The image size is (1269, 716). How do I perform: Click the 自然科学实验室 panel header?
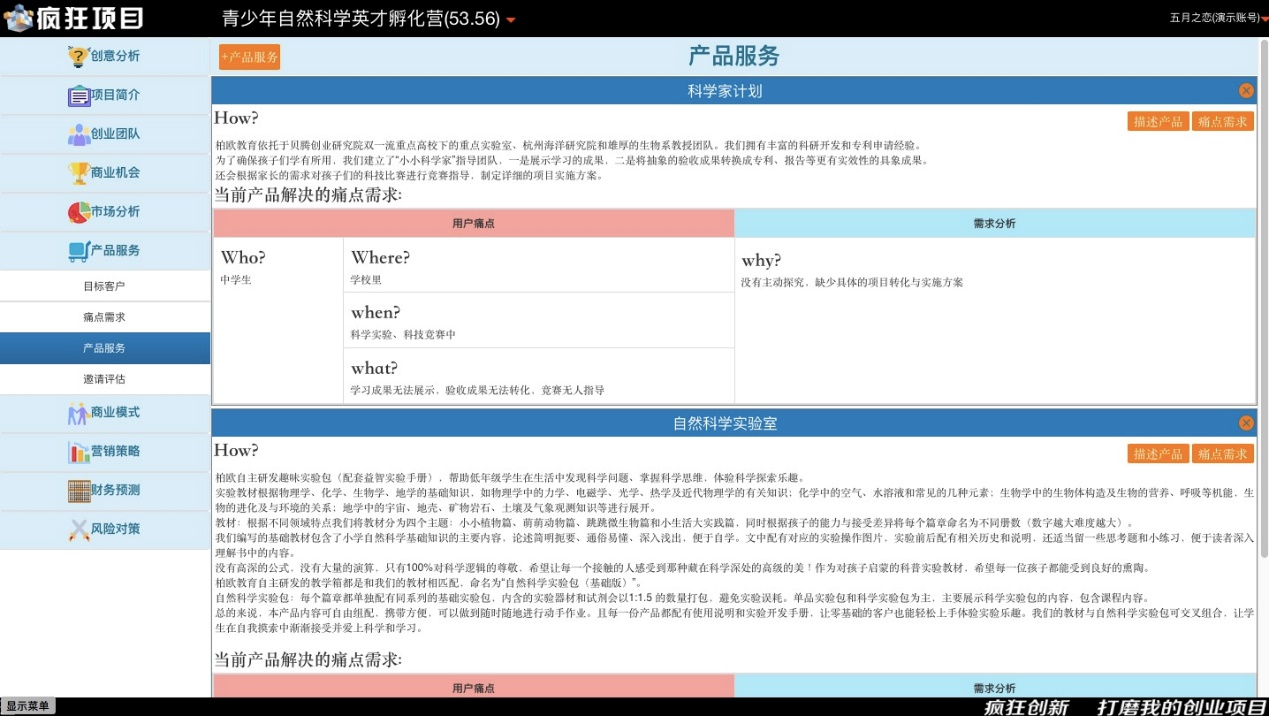pyautogui.click(x=734, y=423)
